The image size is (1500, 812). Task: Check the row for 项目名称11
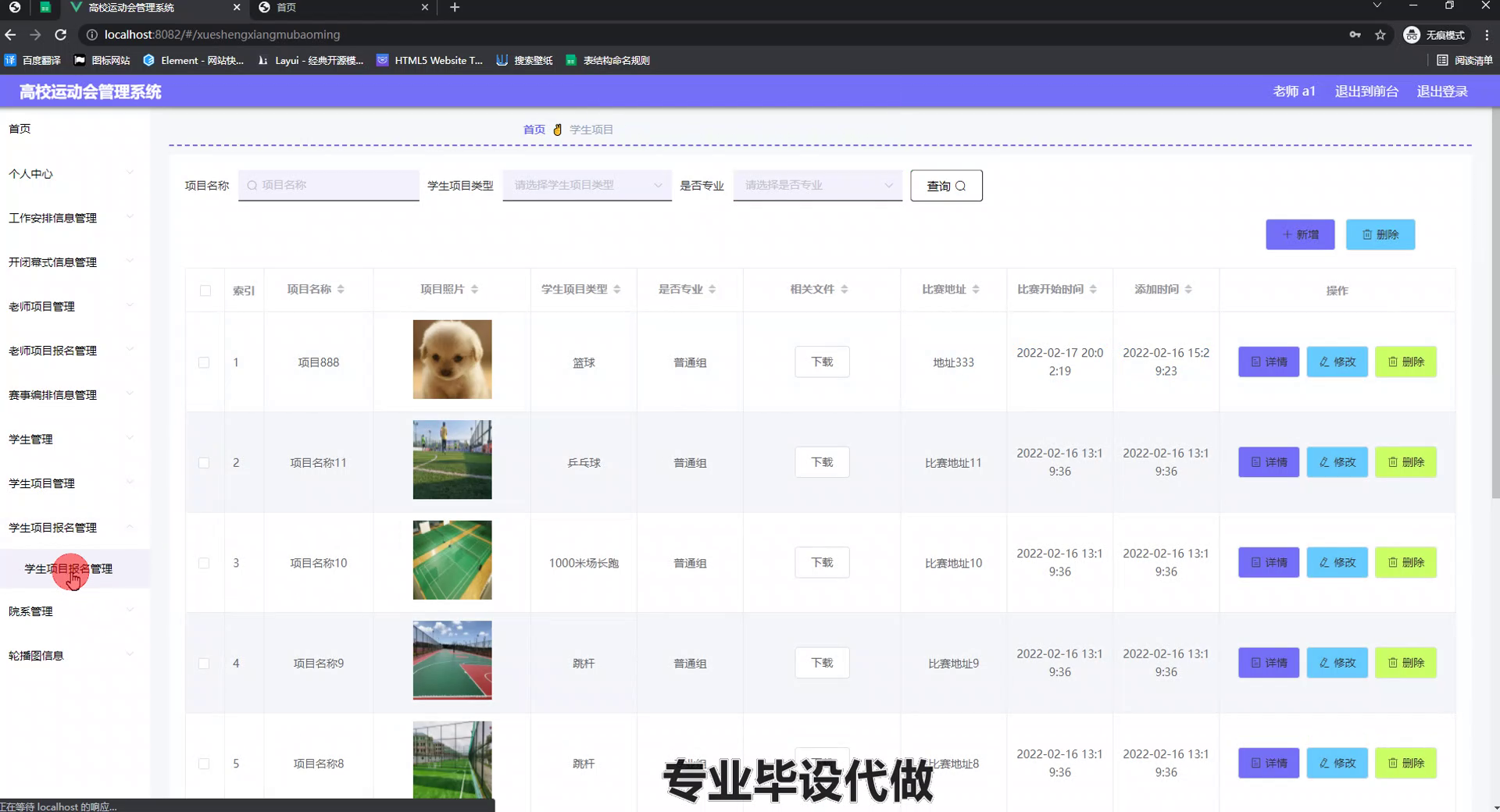pos(204,463)
